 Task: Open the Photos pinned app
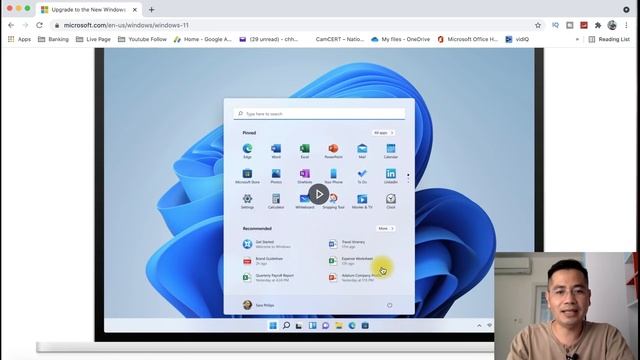pos(276,176)
